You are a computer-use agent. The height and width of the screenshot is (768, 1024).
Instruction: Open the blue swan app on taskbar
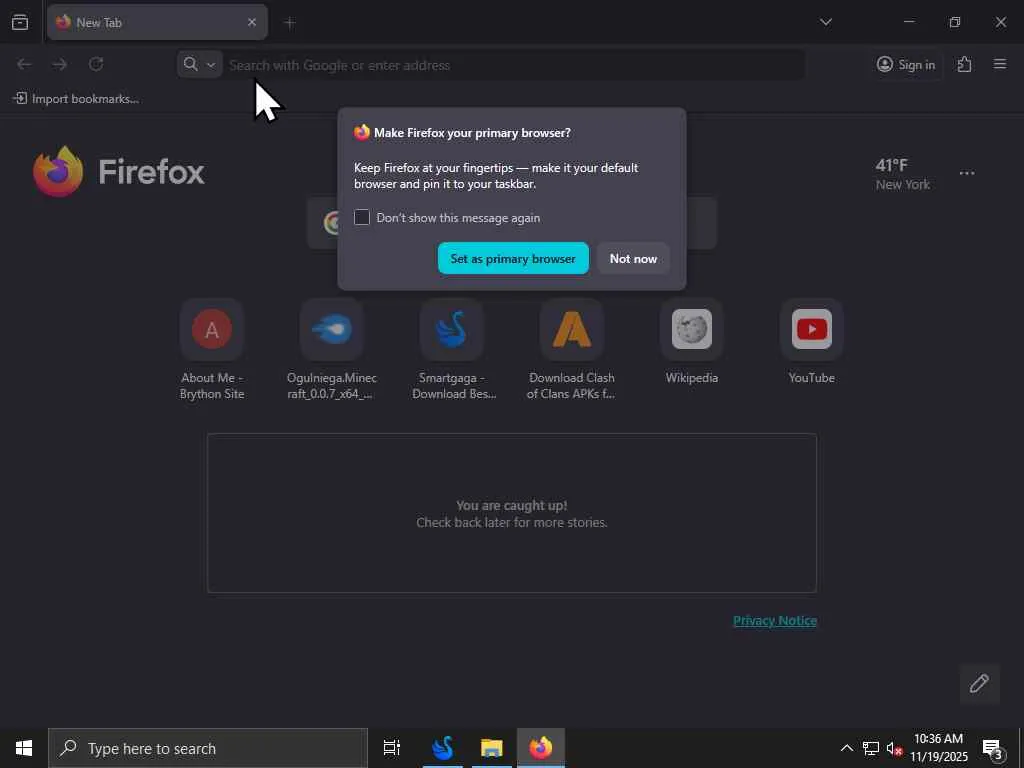[x=442, y=748]
